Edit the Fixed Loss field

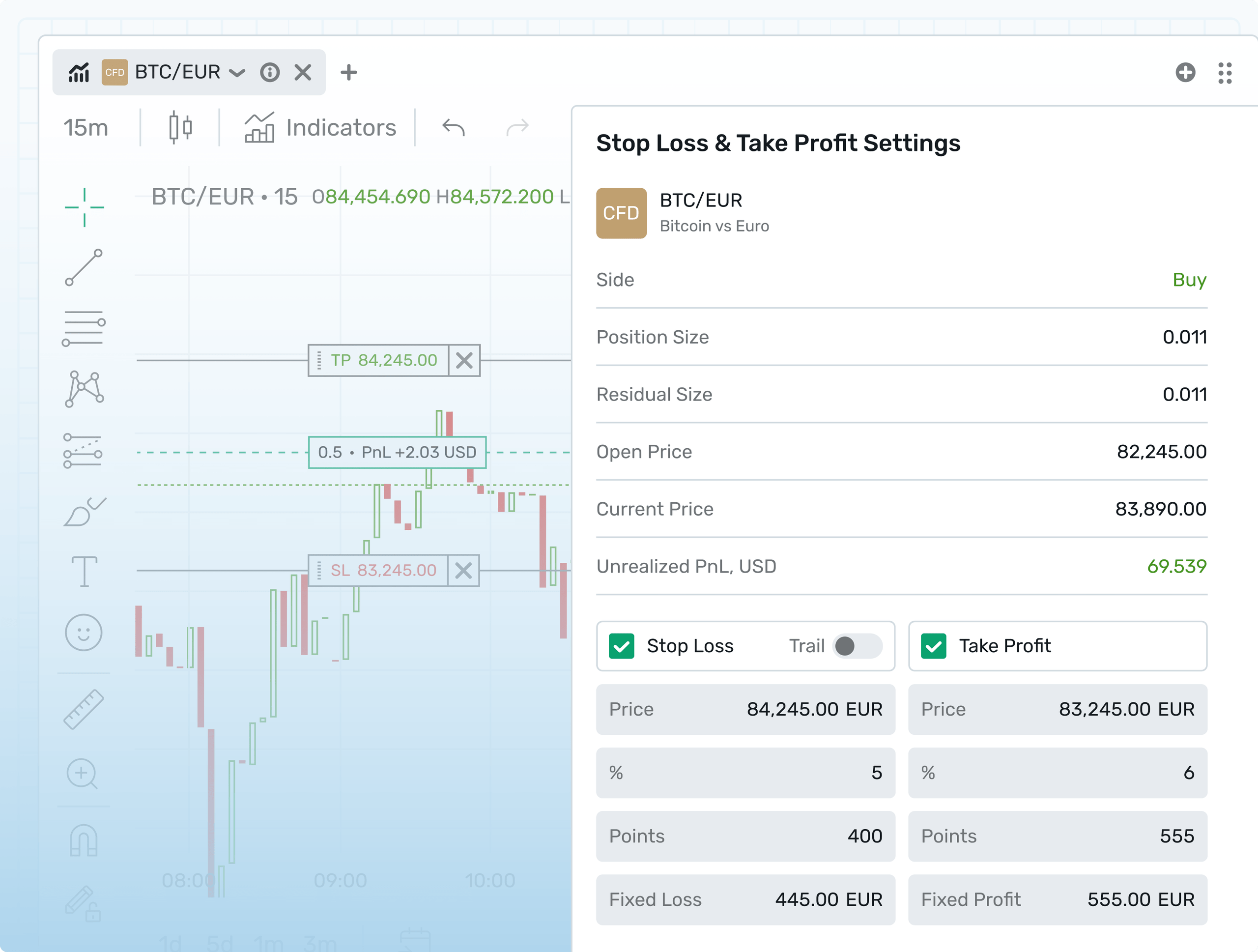click(x=745, y=900)
